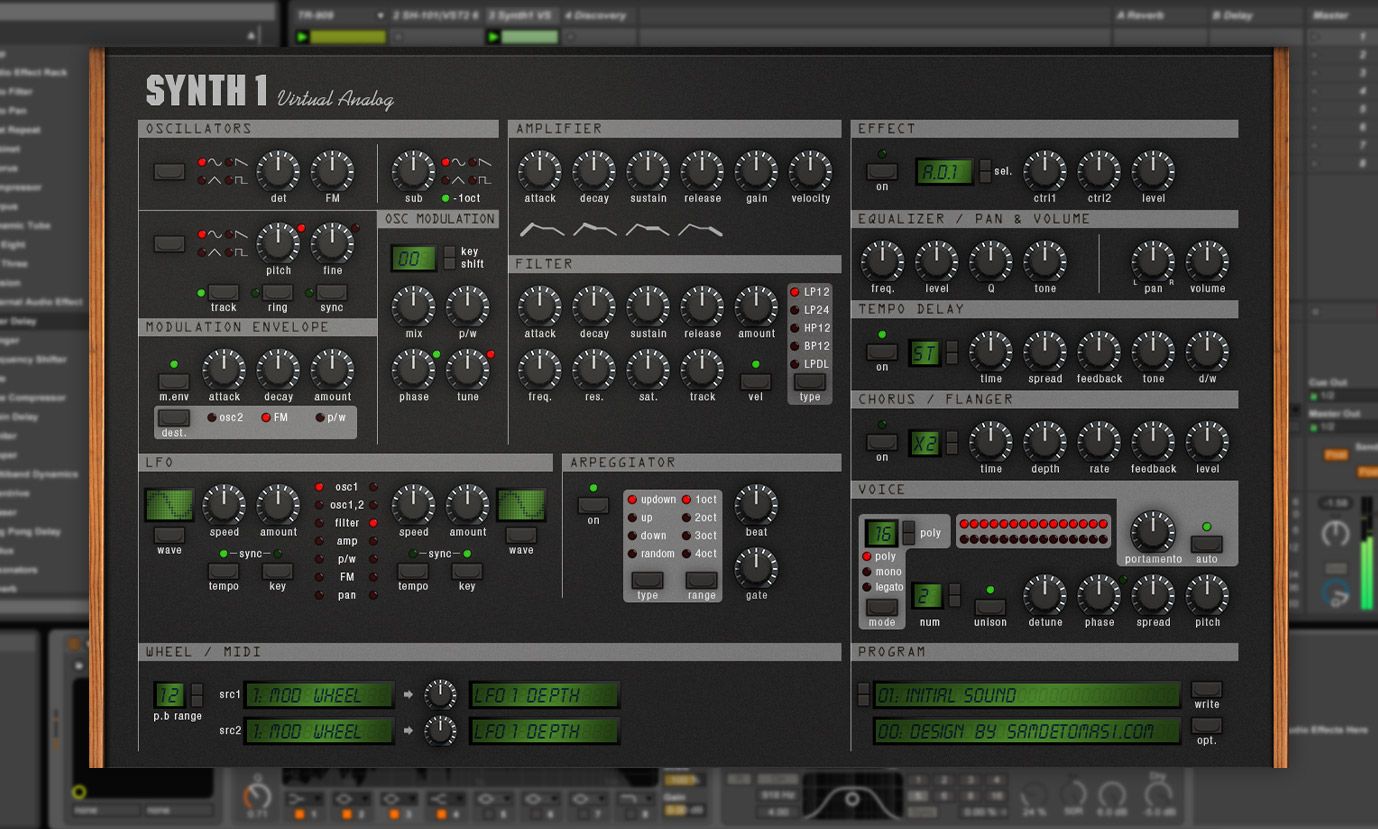This screenshot has height=829, width=1378.
Task: Toggle the oscillator 2 track button
Action: pyautogui.click(x=223, y=292)
